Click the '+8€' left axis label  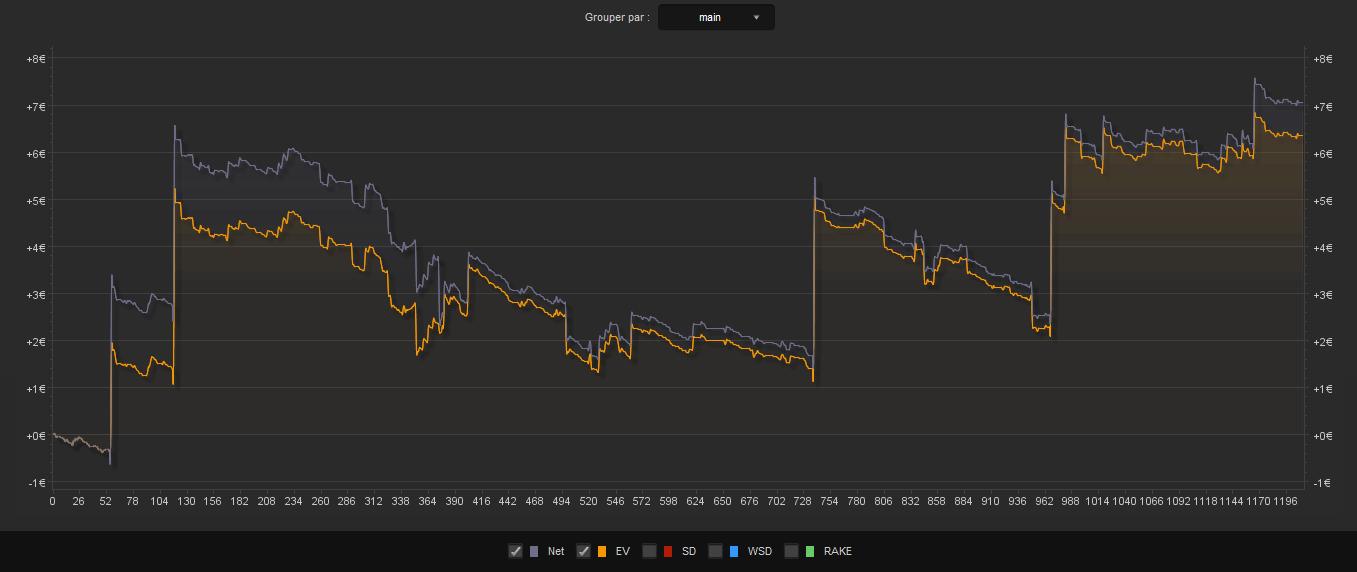tap(36, 59)
